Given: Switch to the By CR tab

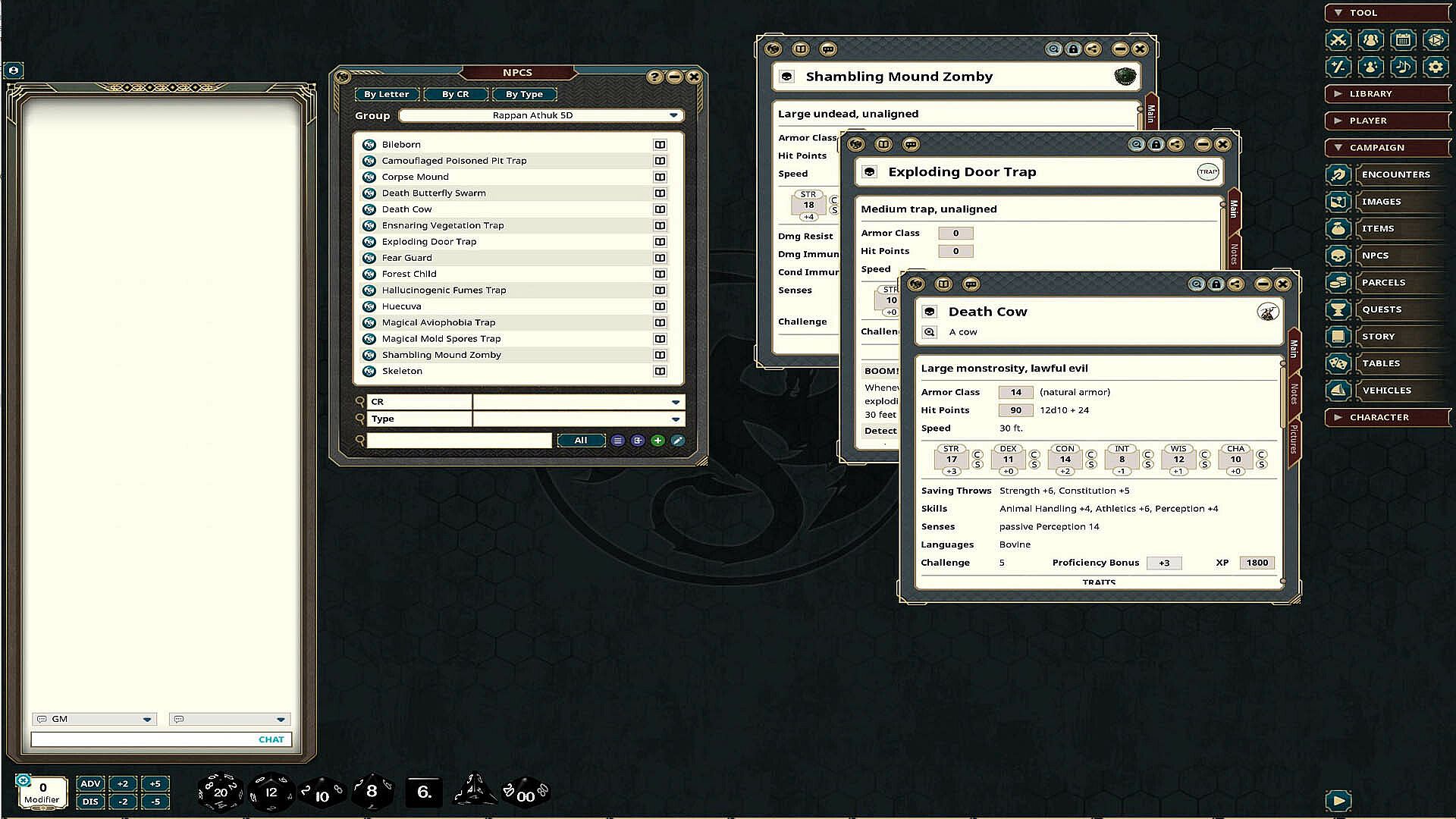Looking at the screenshot, I should tap(455, 94).
